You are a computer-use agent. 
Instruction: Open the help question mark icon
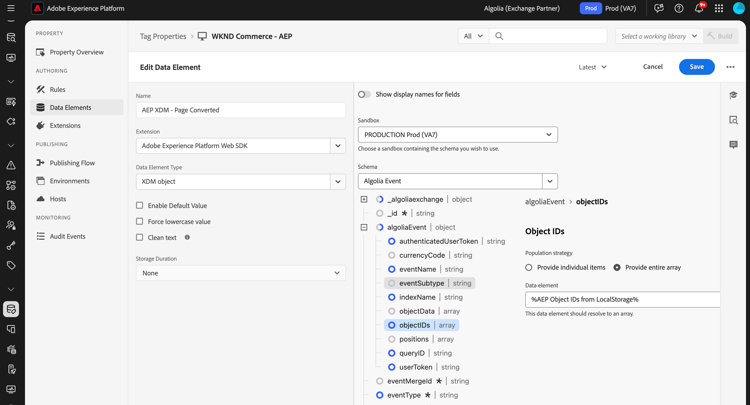[679, 9]
